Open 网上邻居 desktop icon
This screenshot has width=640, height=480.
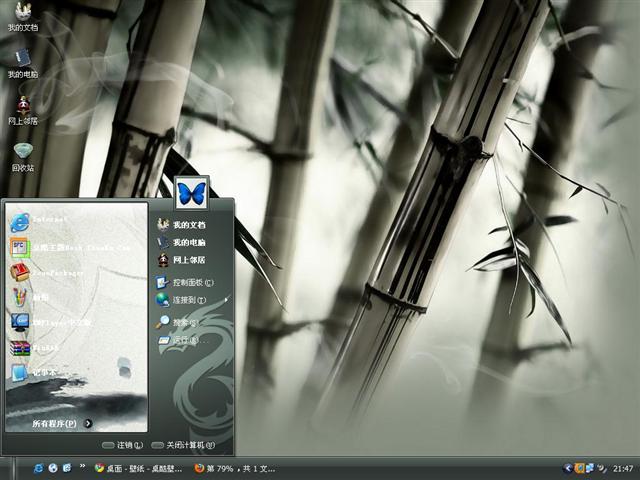23,110
